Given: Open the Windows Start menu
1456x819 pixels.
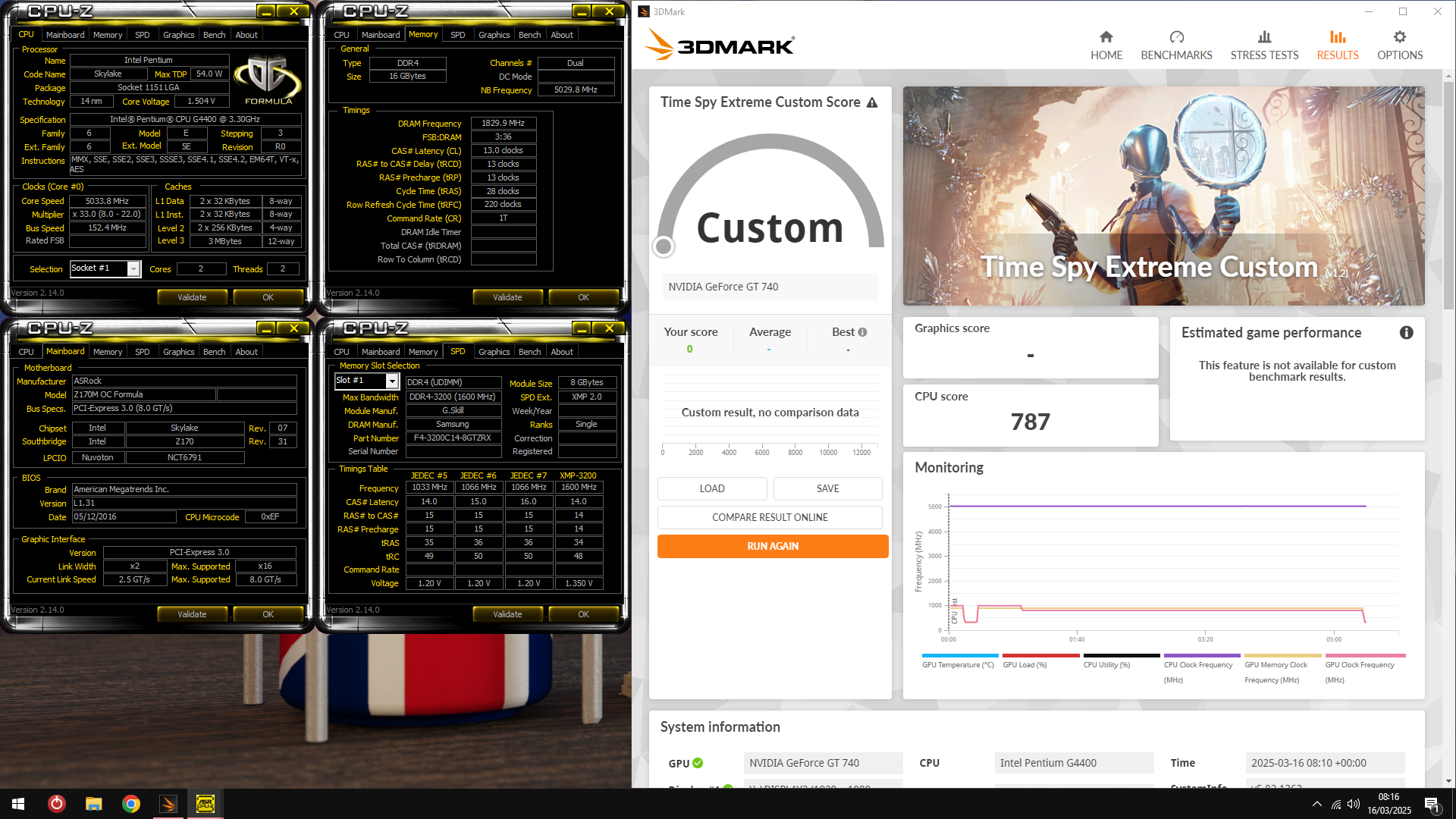Looking at the screenshot, I should click(18, 804).
